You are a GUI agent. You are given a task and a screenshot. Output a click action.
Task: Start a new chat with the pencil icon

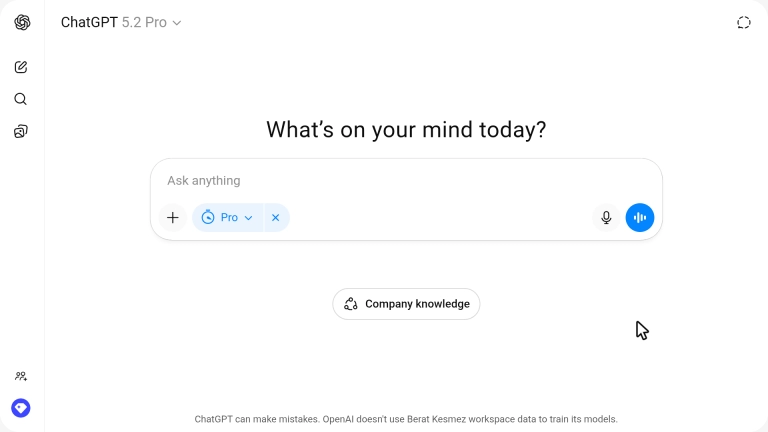21,67
